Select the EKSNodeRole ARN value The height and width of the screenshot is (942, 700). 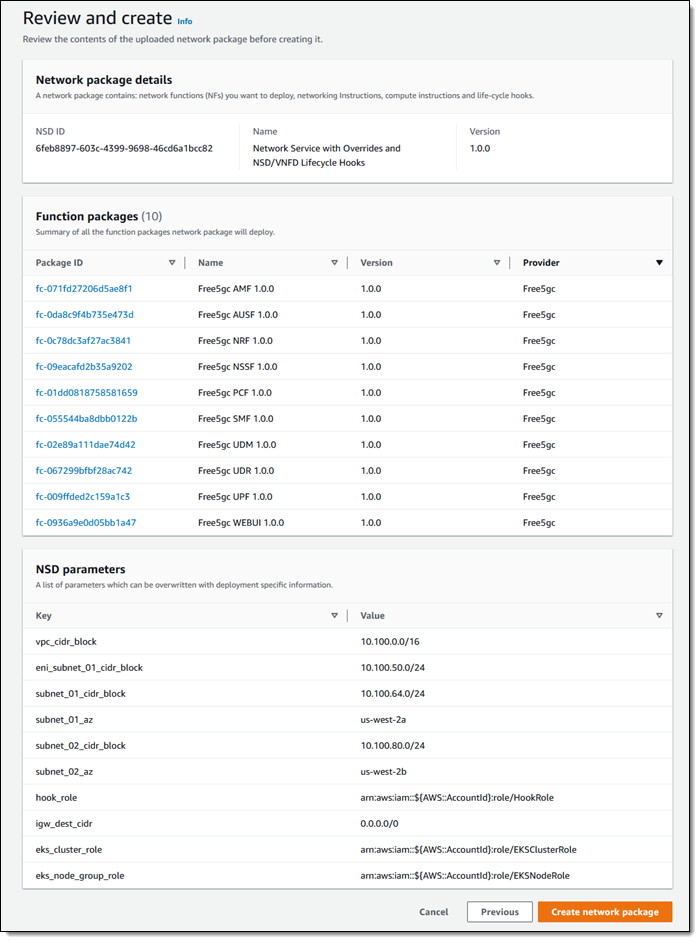point(465,876)
